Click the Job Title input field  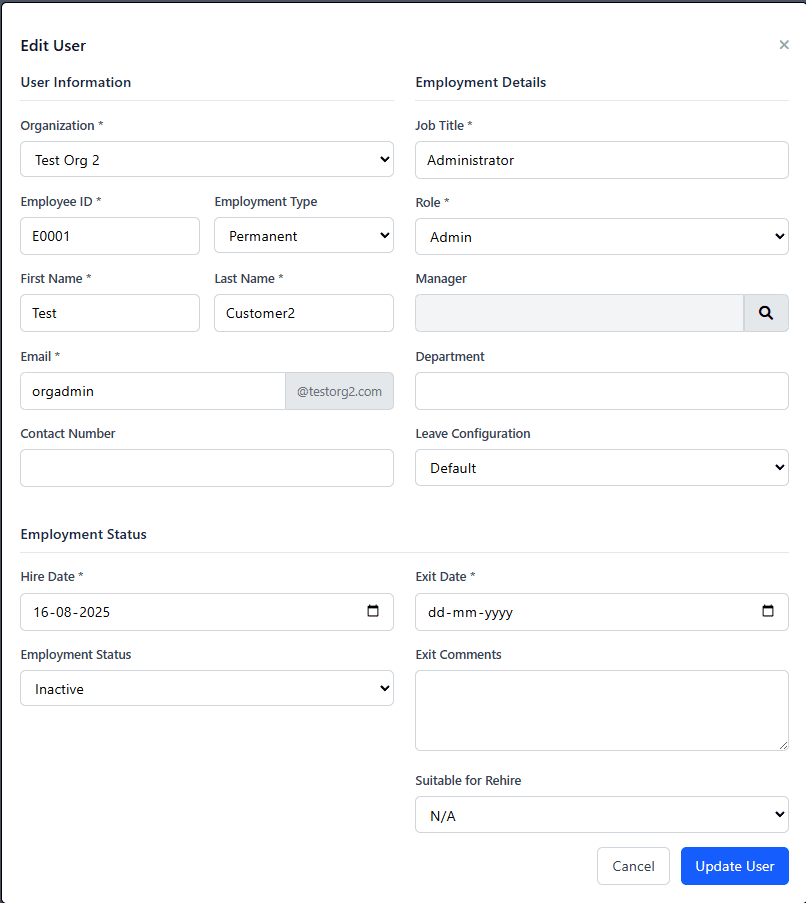coord(601,160)
